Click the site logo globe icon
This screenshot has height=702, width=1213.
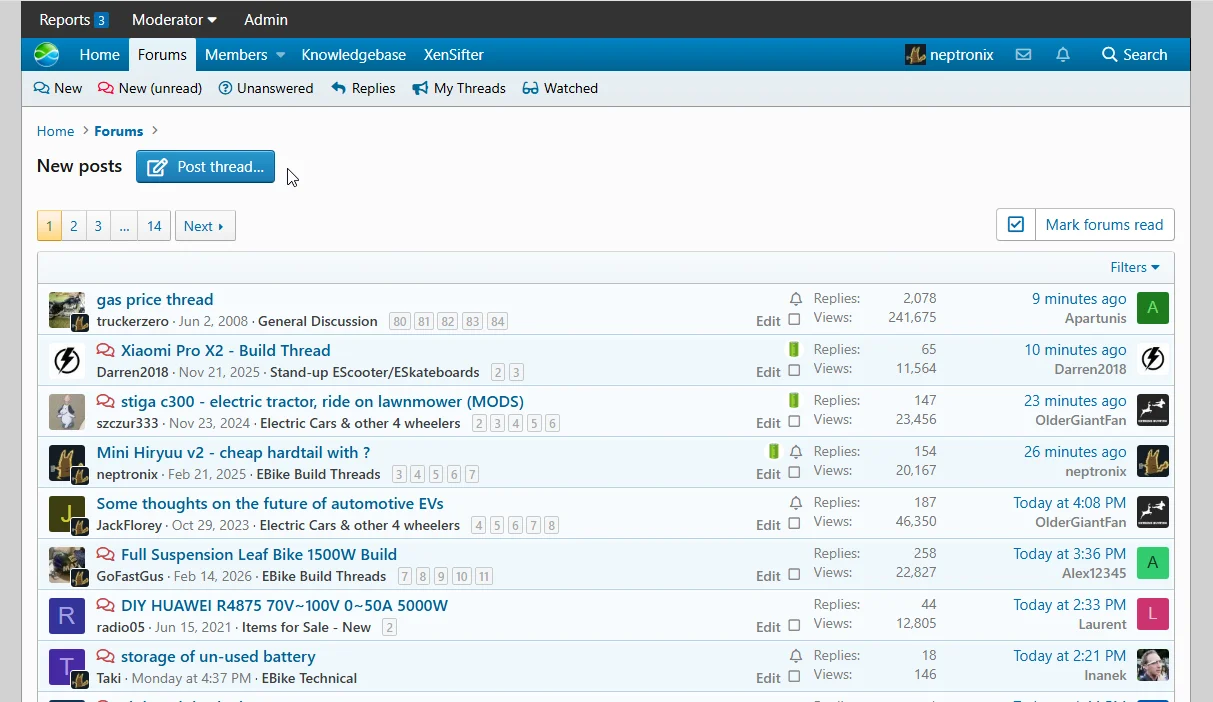(x=46, y=55)
